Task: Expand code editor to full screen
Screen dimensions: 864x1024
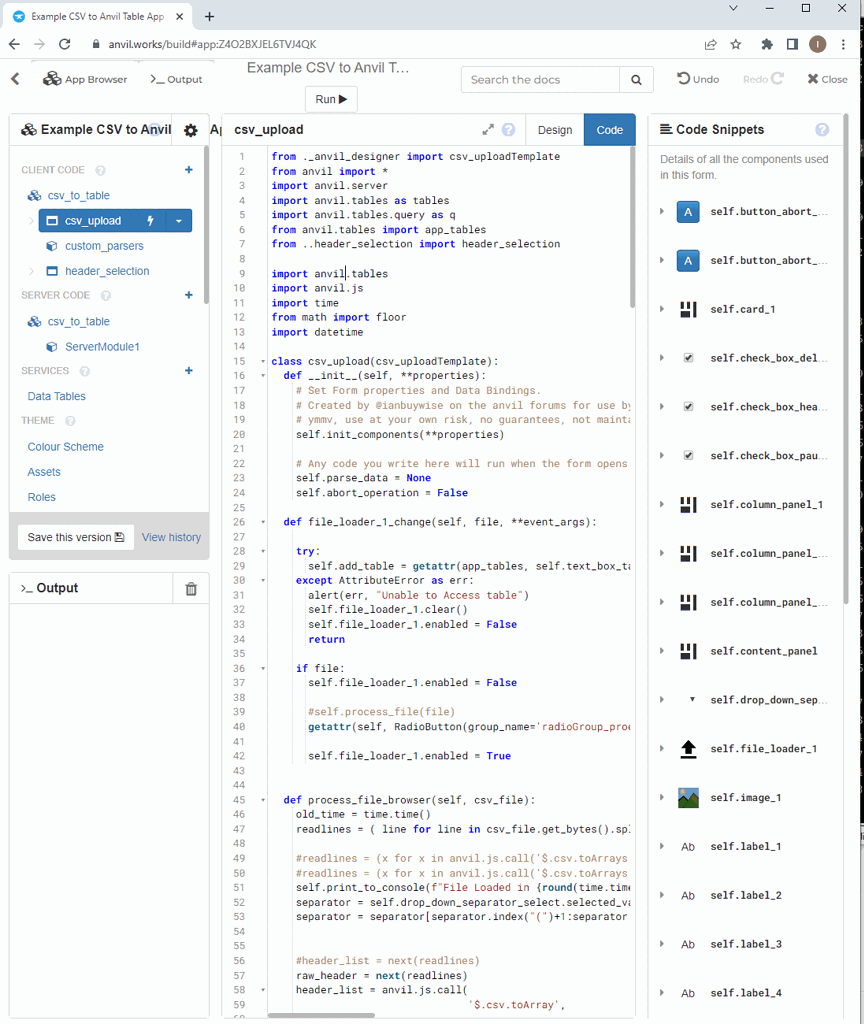Action: (488, 130)
